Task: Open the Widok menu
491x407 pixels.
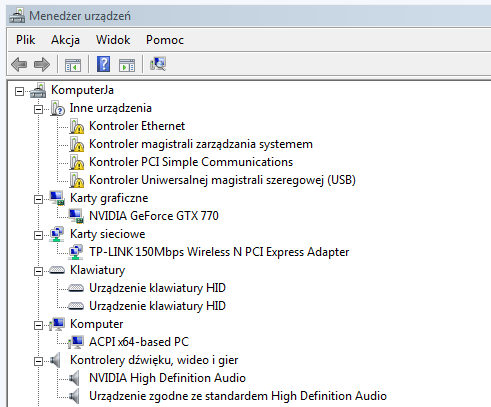Action: tap(113, 40)
